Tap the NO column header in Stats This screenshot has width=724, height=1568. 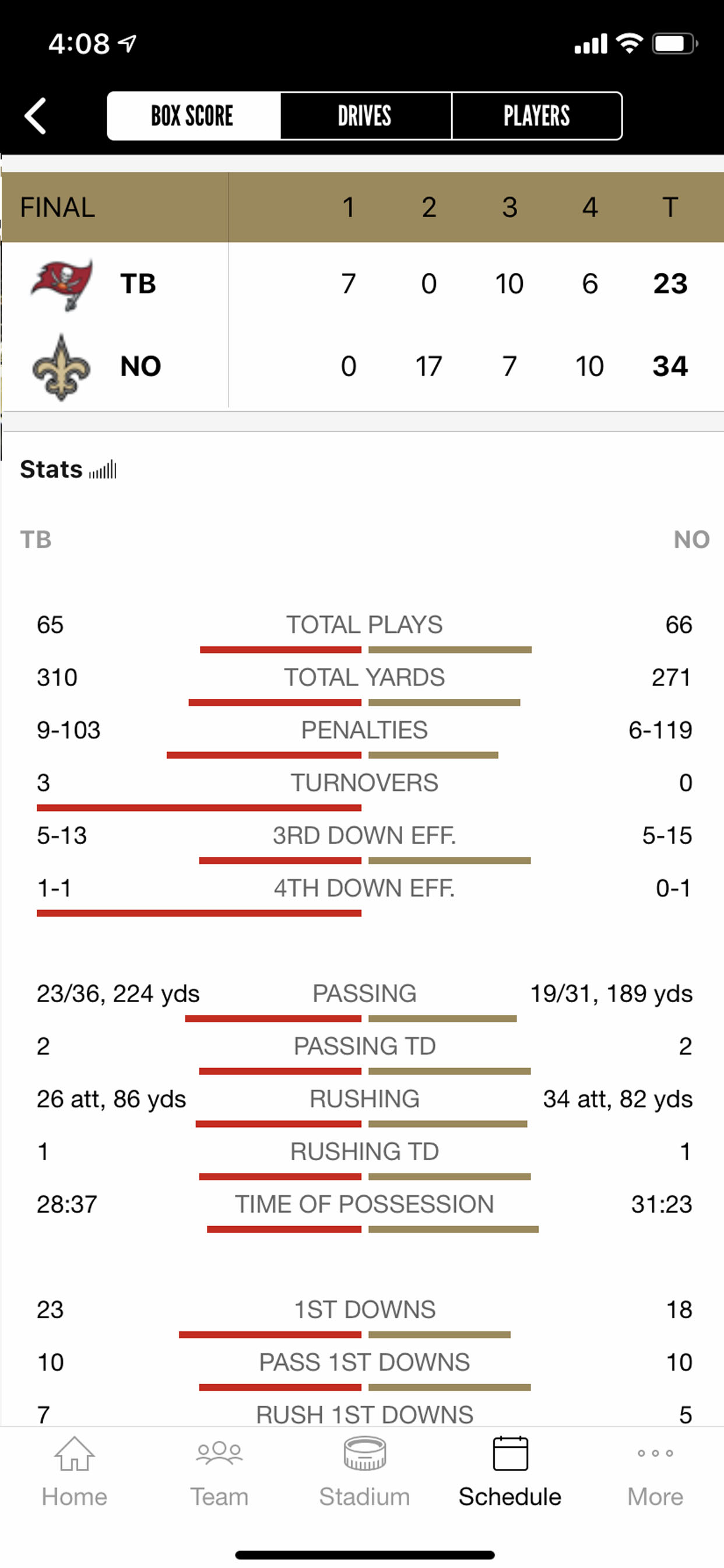point(691,540)
